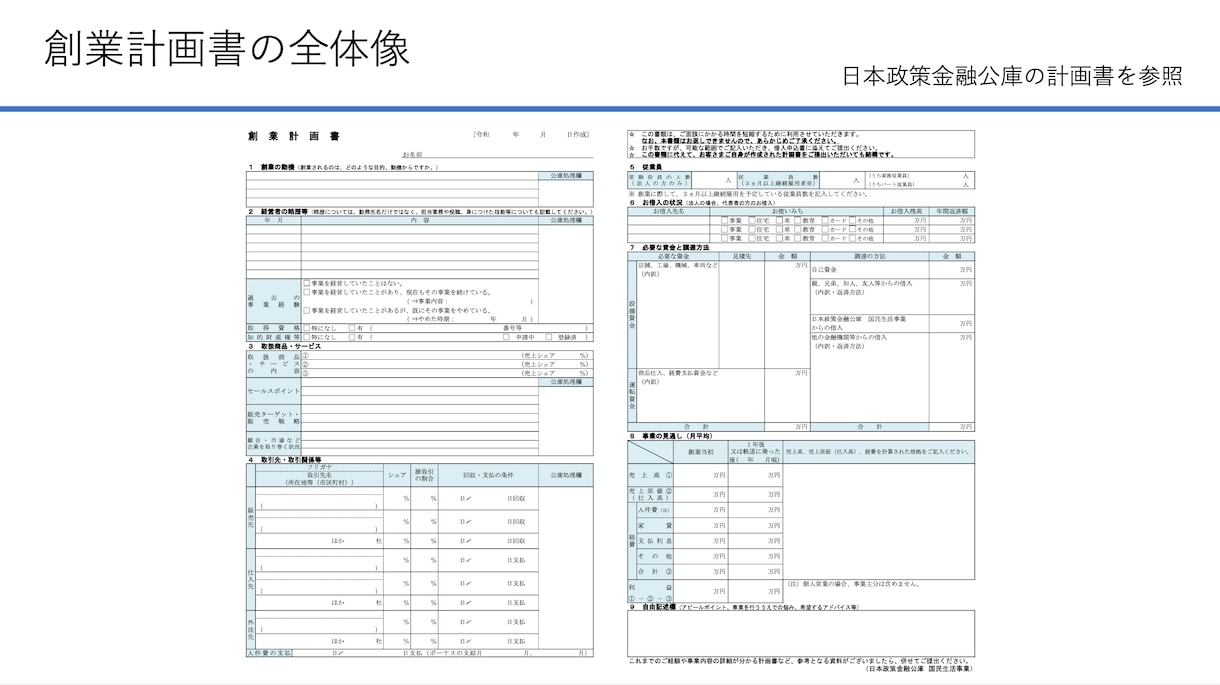Click the '調達の方法' column header
Screen dimensions: 1220x685
click(x=869, y=256)
